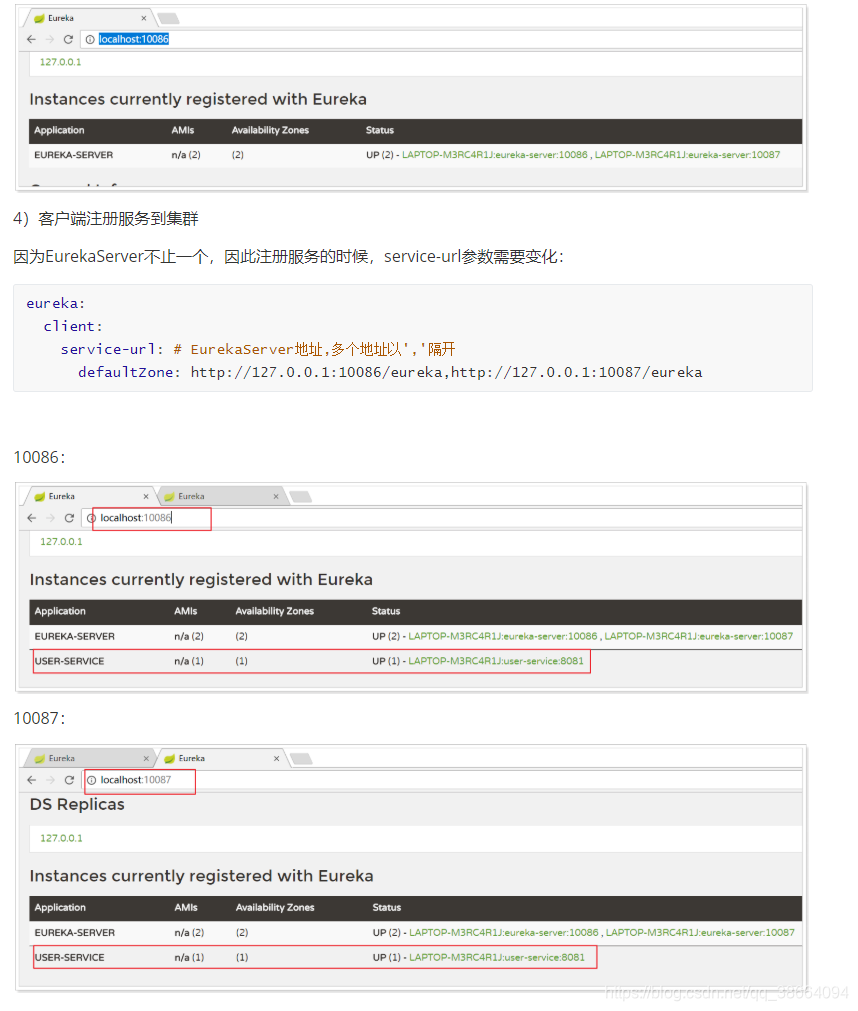Click site info icon beside red-boxed localhost:10086
This screenshot has width=858, height=1011.
click(91, 518)
